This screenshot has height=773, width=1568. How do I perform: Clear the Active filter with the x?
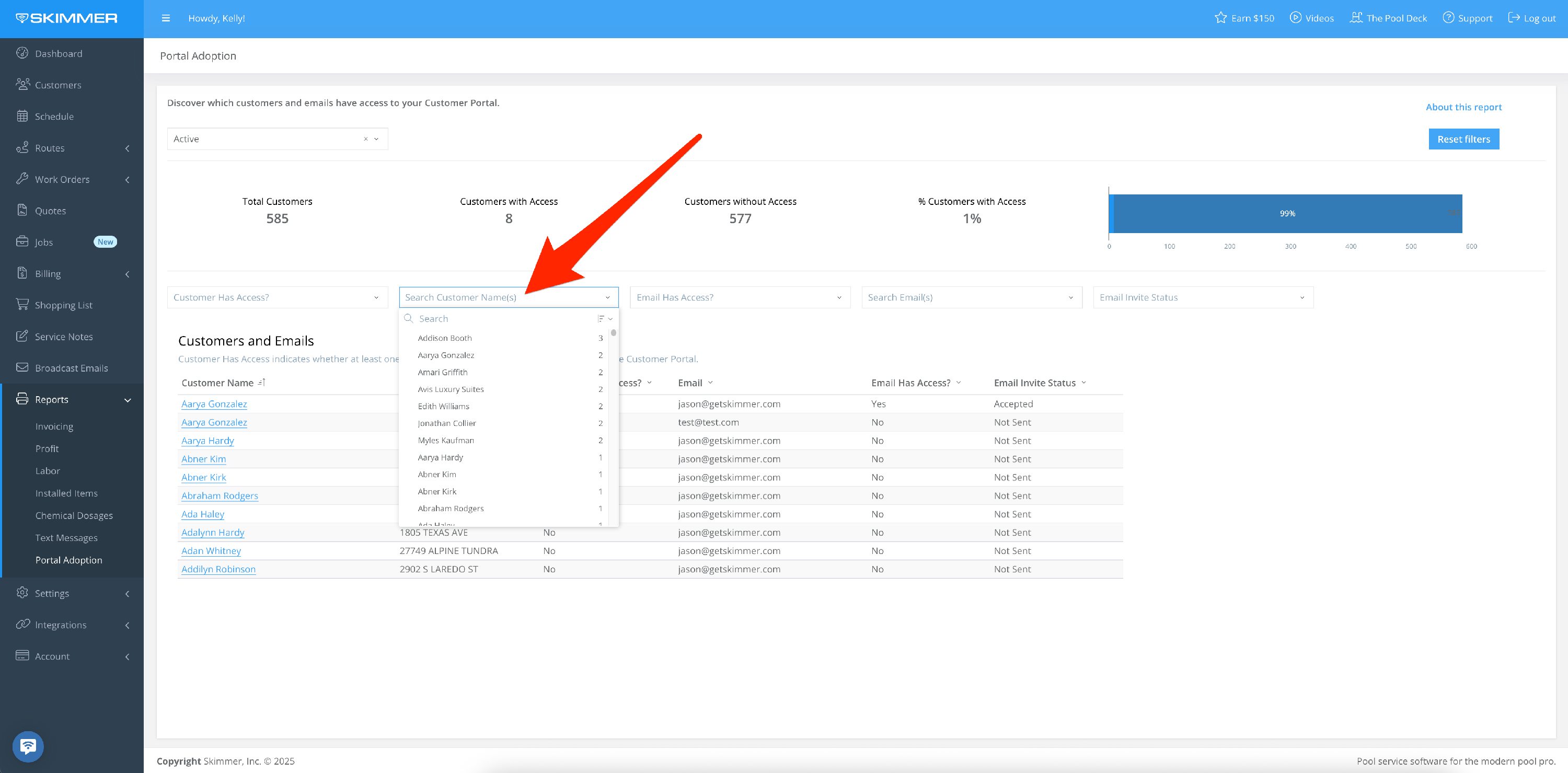coord(365,139)
